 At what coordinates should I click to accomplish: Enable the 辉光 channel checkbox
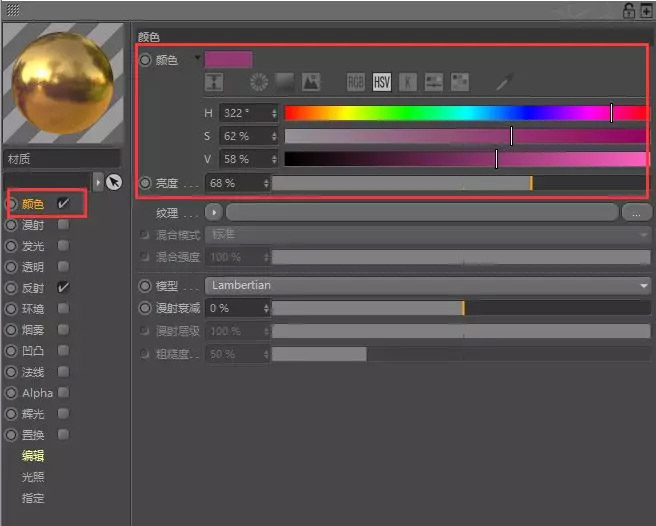pos(63,413)
